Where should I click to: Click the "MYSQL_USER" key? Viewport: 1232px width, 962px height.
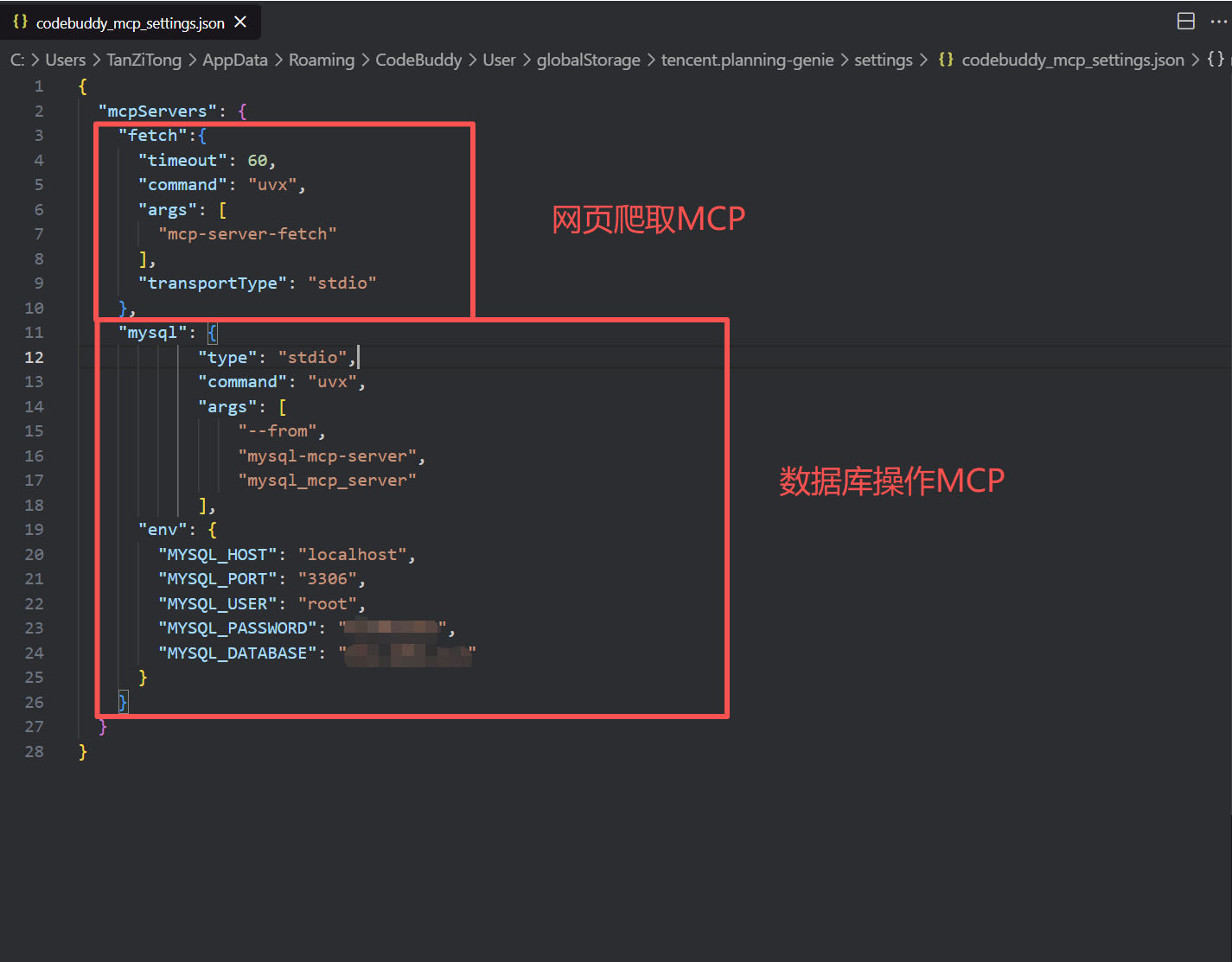pos(218,603)
